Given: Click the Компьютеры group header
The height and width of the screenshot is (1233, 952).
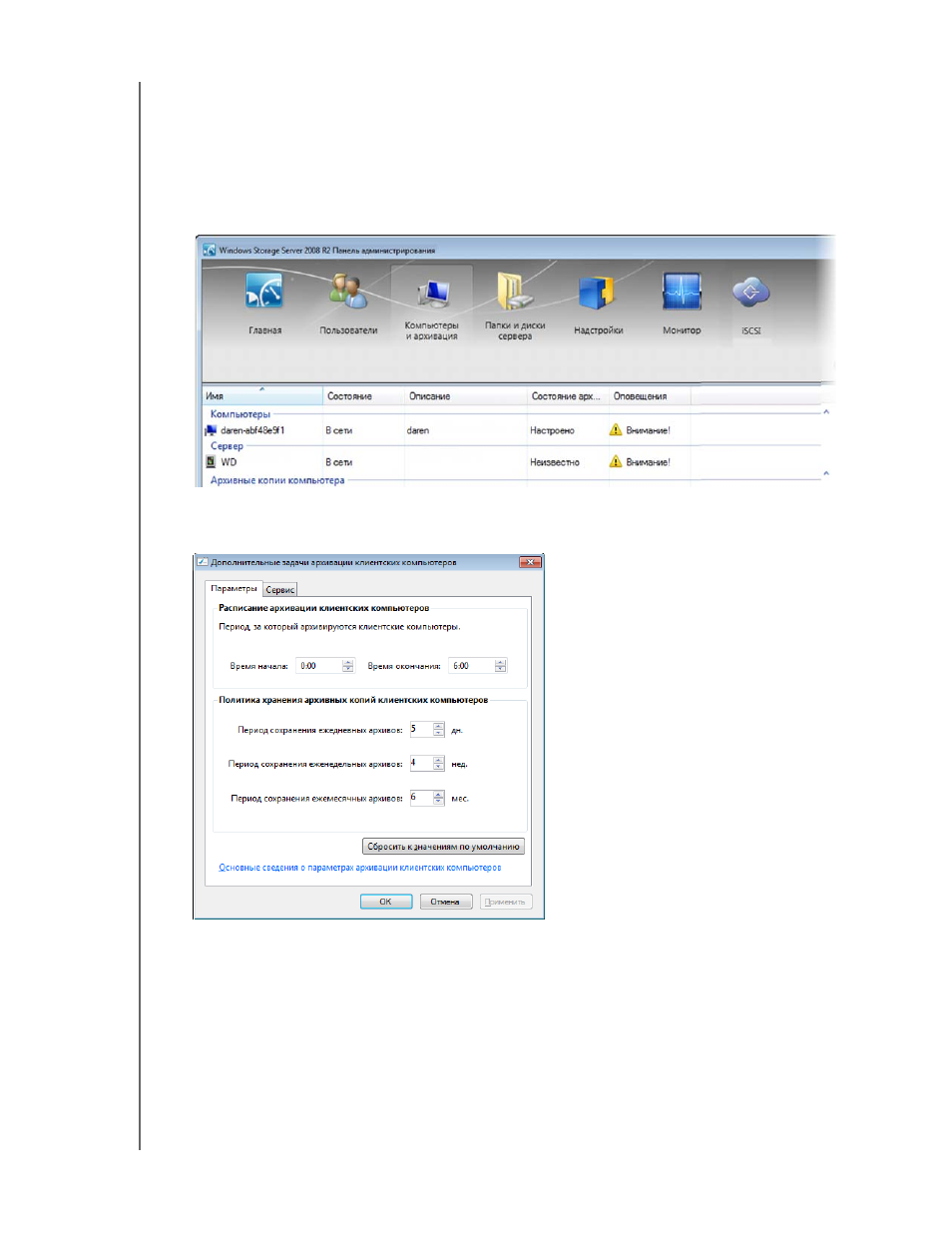Looking at the screenshot, I should click(x=240, y=413).
